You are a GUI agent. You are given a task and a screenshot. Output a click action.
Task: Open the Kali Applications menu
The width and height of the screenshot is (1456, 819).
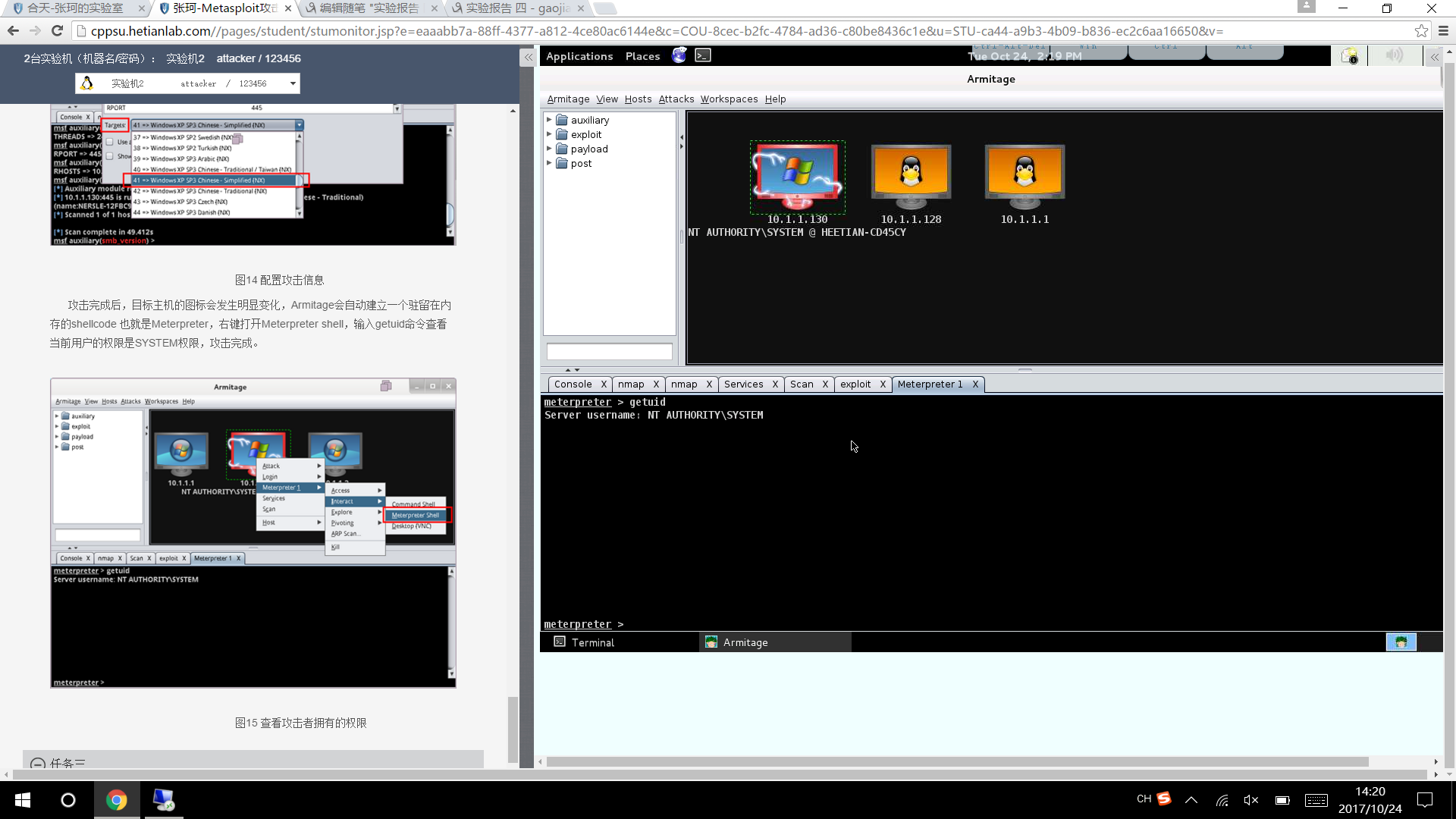click(x=579, y=56)
